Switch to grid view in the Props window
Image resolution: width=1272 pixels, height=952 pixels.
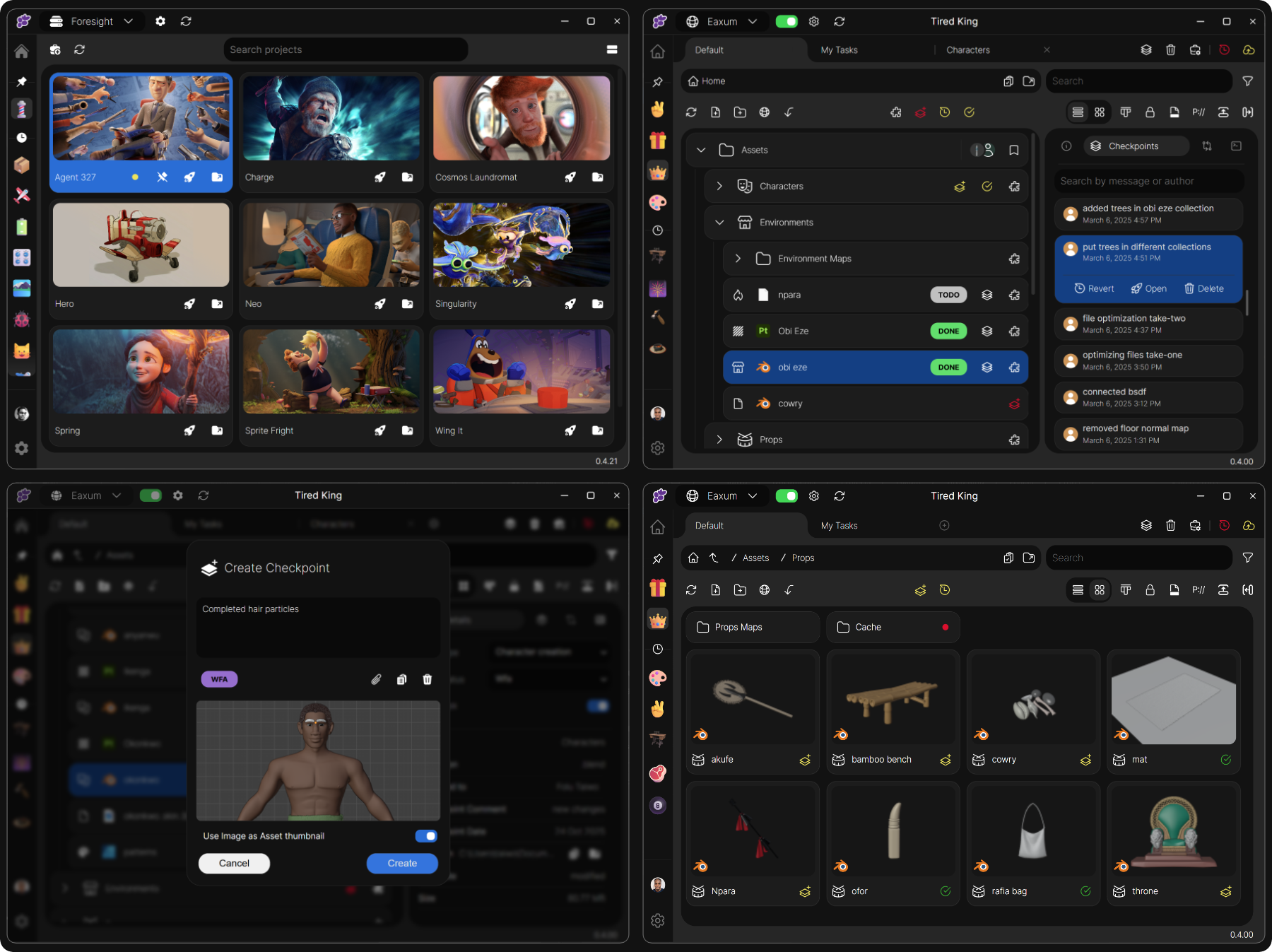coord(1100,590)
